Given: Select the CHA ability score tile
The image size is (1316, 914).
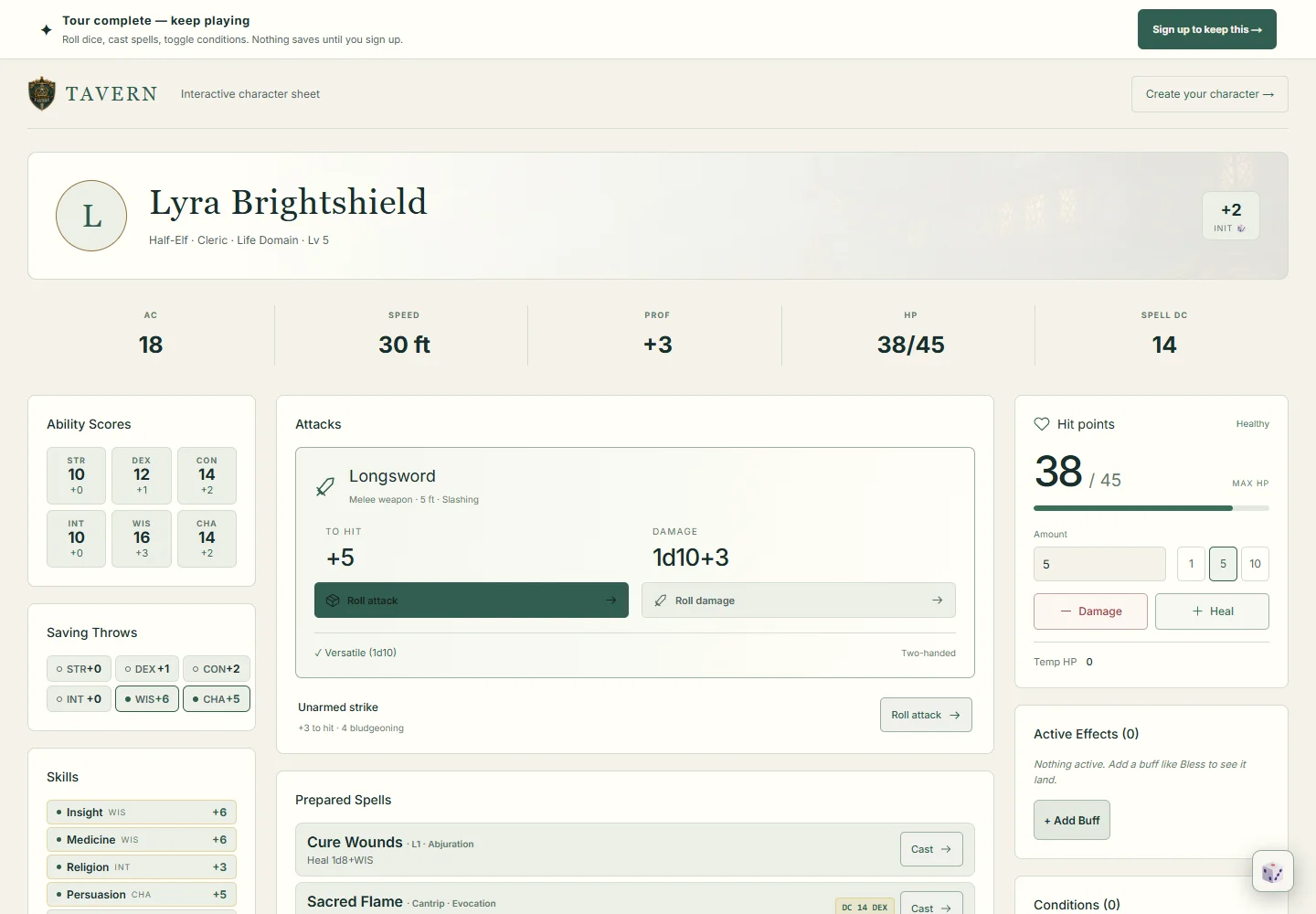Looking at the screenshot, I should click(207, 538).
